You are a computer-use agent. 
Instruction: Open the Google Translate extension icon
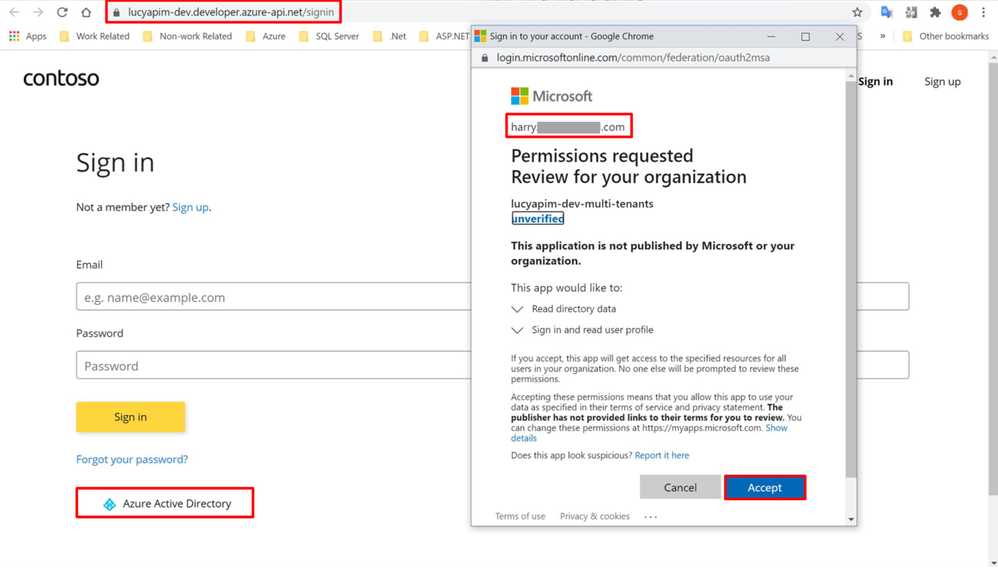(x=886, y=12)
